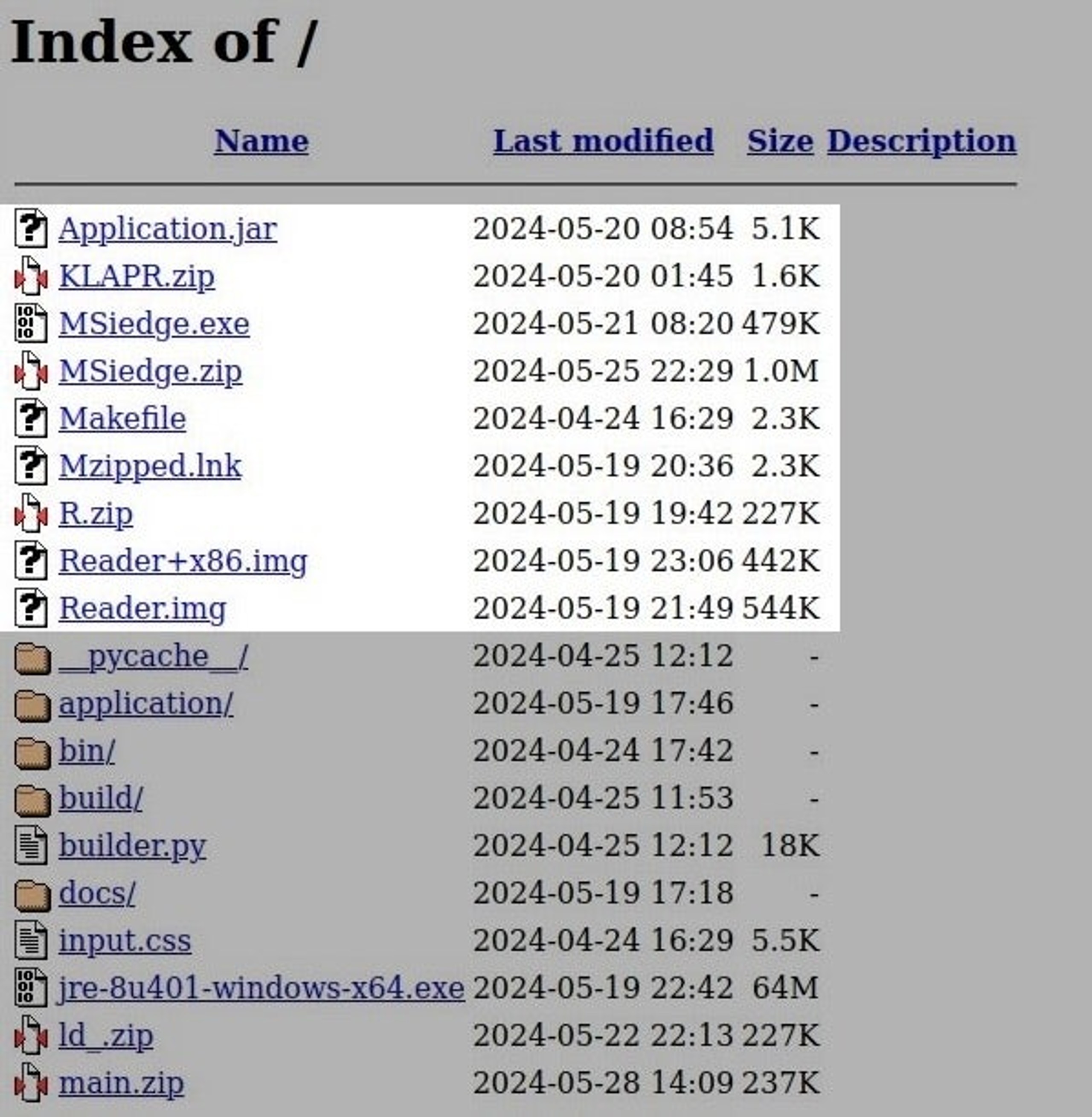Image resolution: width=1092 pixels, height=1117 pixels.
Task: Click the icon beside Reader.img
Action: [31, 608]
